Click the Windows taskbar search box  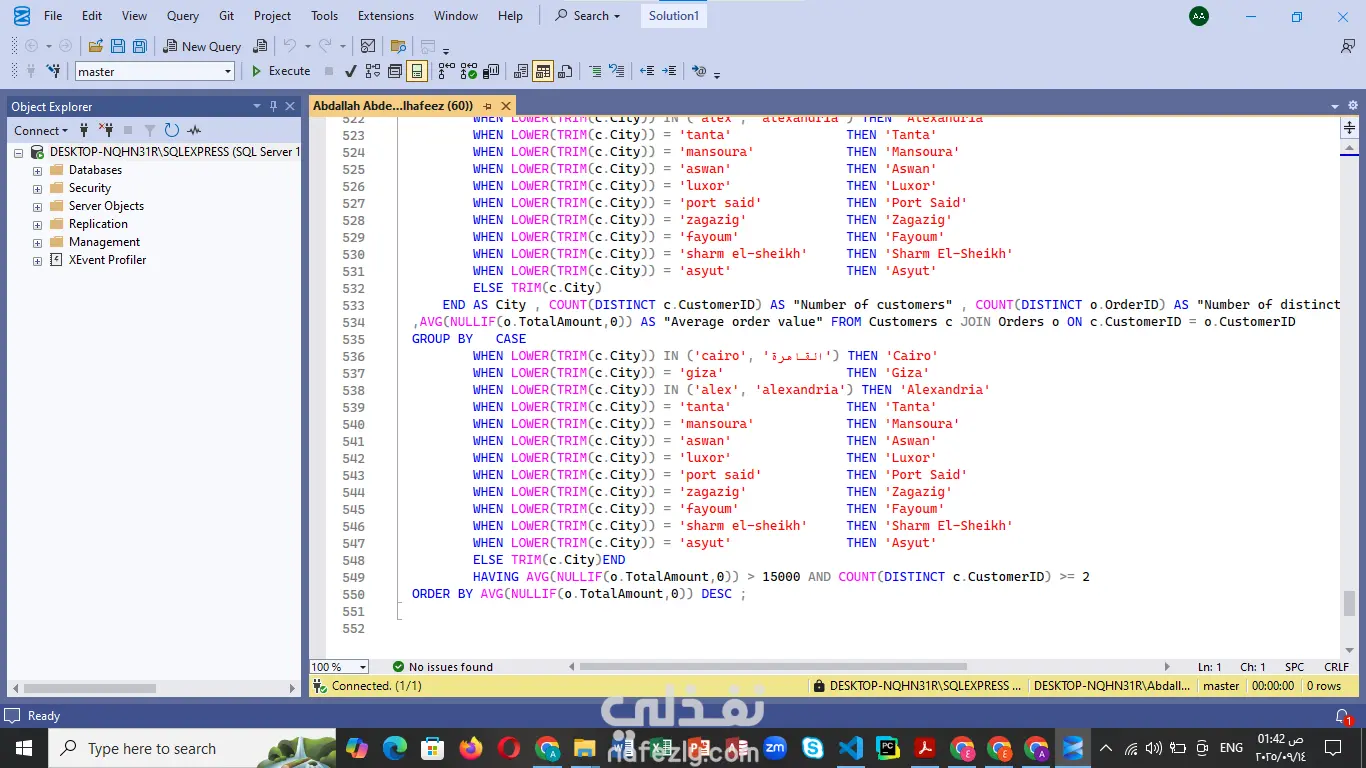[x=150, y=748]
